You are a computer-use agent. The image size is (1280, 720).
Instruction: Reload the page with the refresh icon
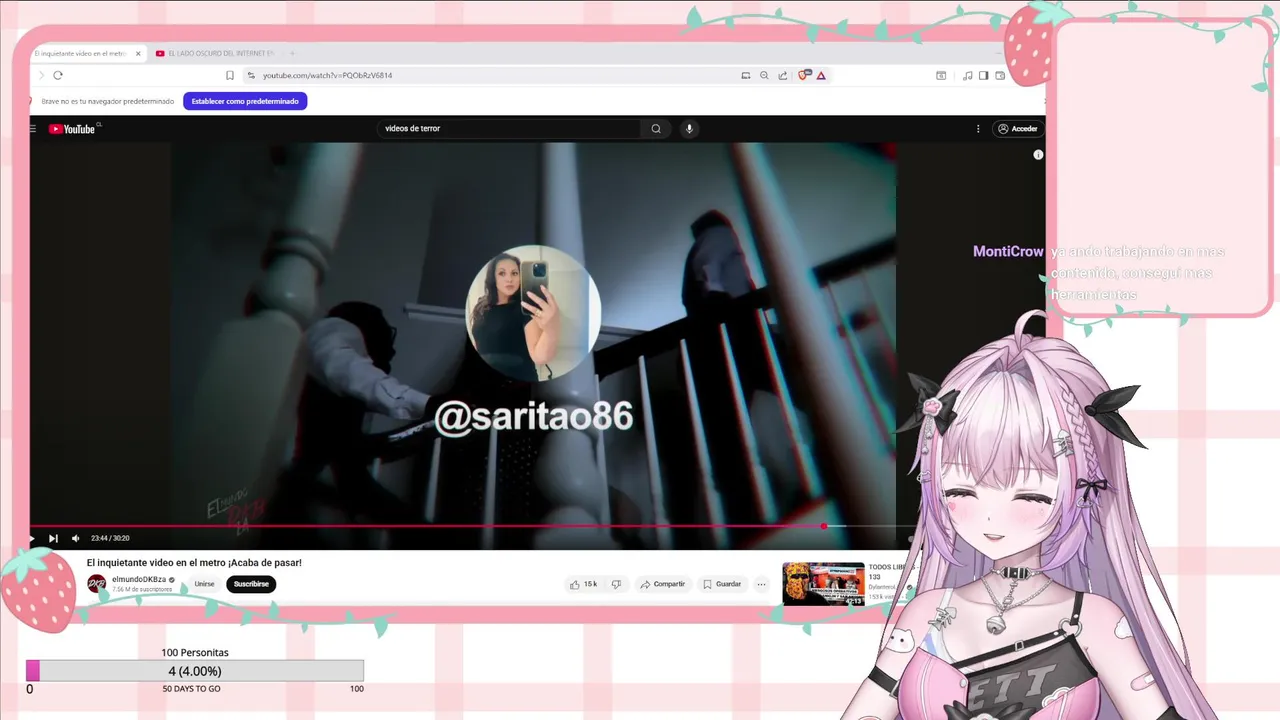(58, 75)
